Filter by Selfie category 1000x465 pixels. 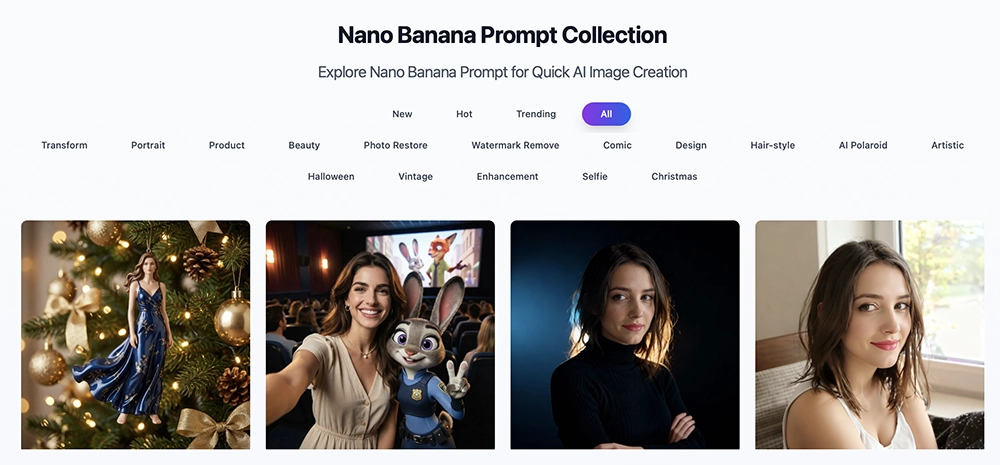595,177
